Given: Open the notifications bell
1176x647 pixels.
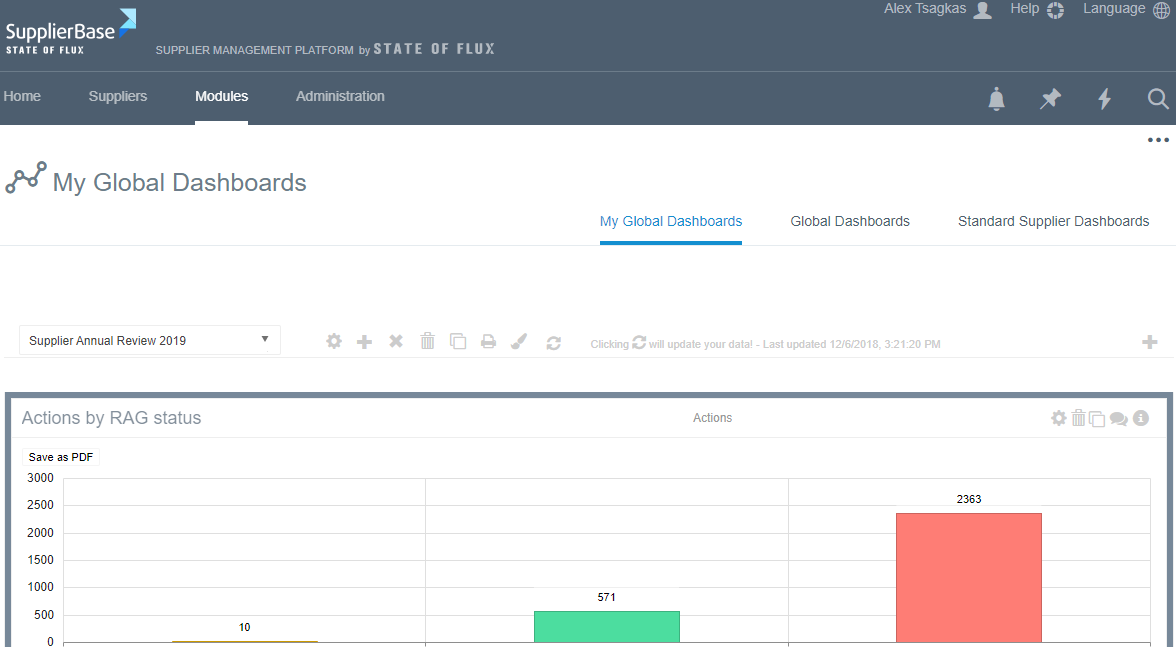Looking at the screenshot, I should (996, 99).
